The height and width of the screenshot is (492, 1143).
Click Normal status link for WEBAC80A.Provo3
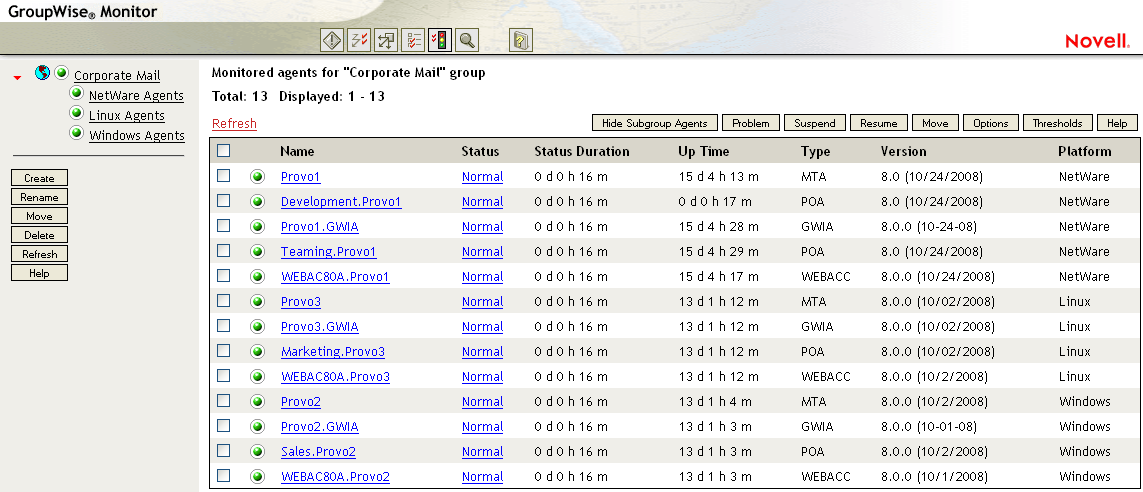483,377
